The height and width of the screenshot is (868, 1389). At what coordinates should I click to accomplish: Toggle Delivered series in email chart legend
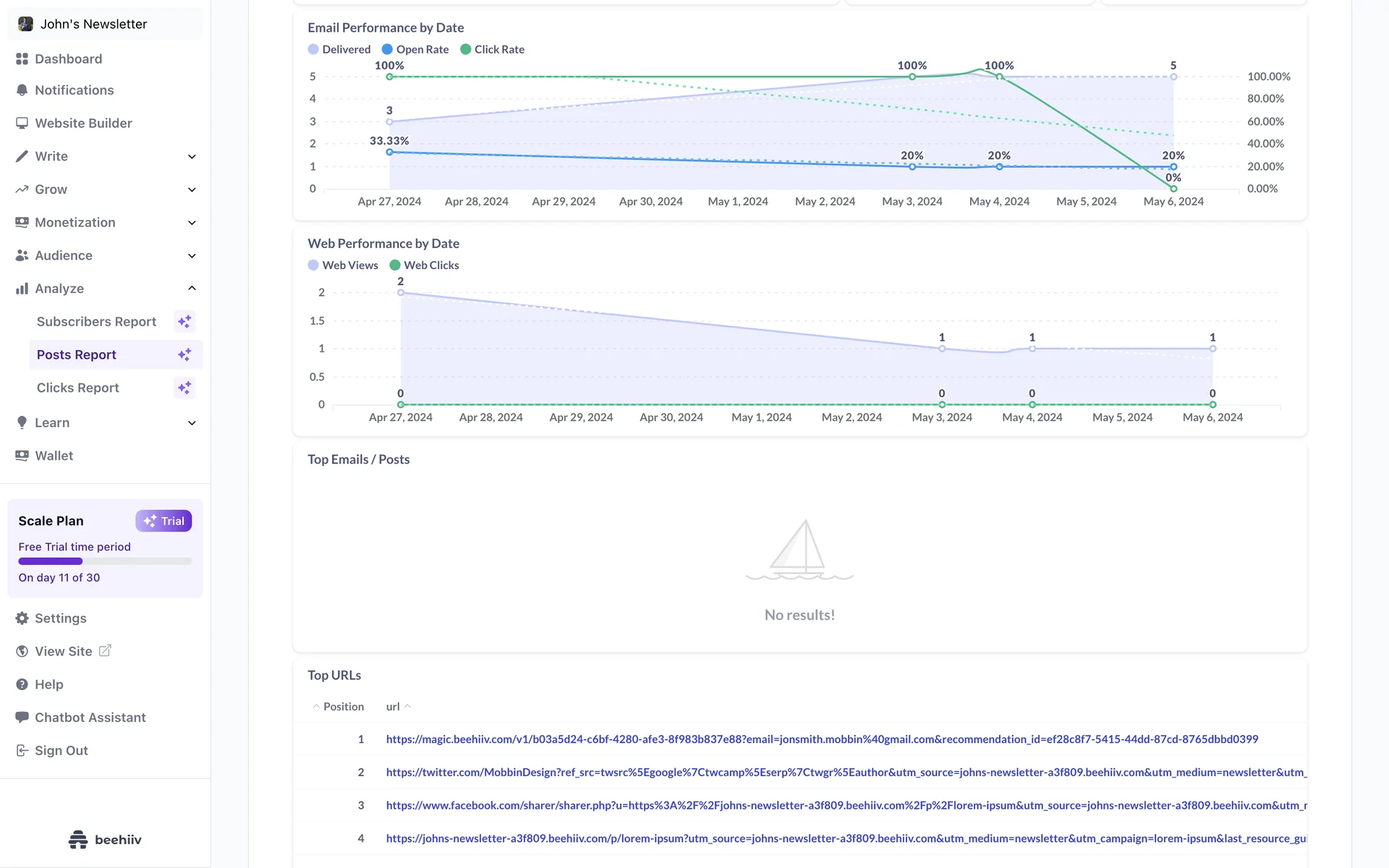339,49
